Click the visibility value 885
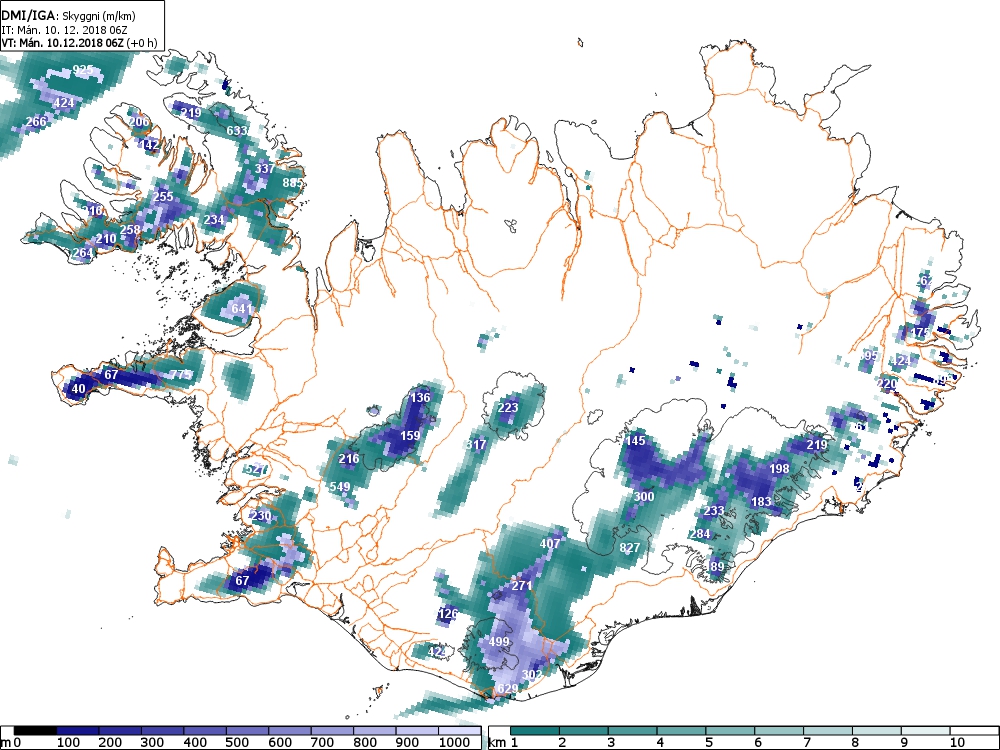Screen dimensions: 1000x750 click(x=292, y=183)
